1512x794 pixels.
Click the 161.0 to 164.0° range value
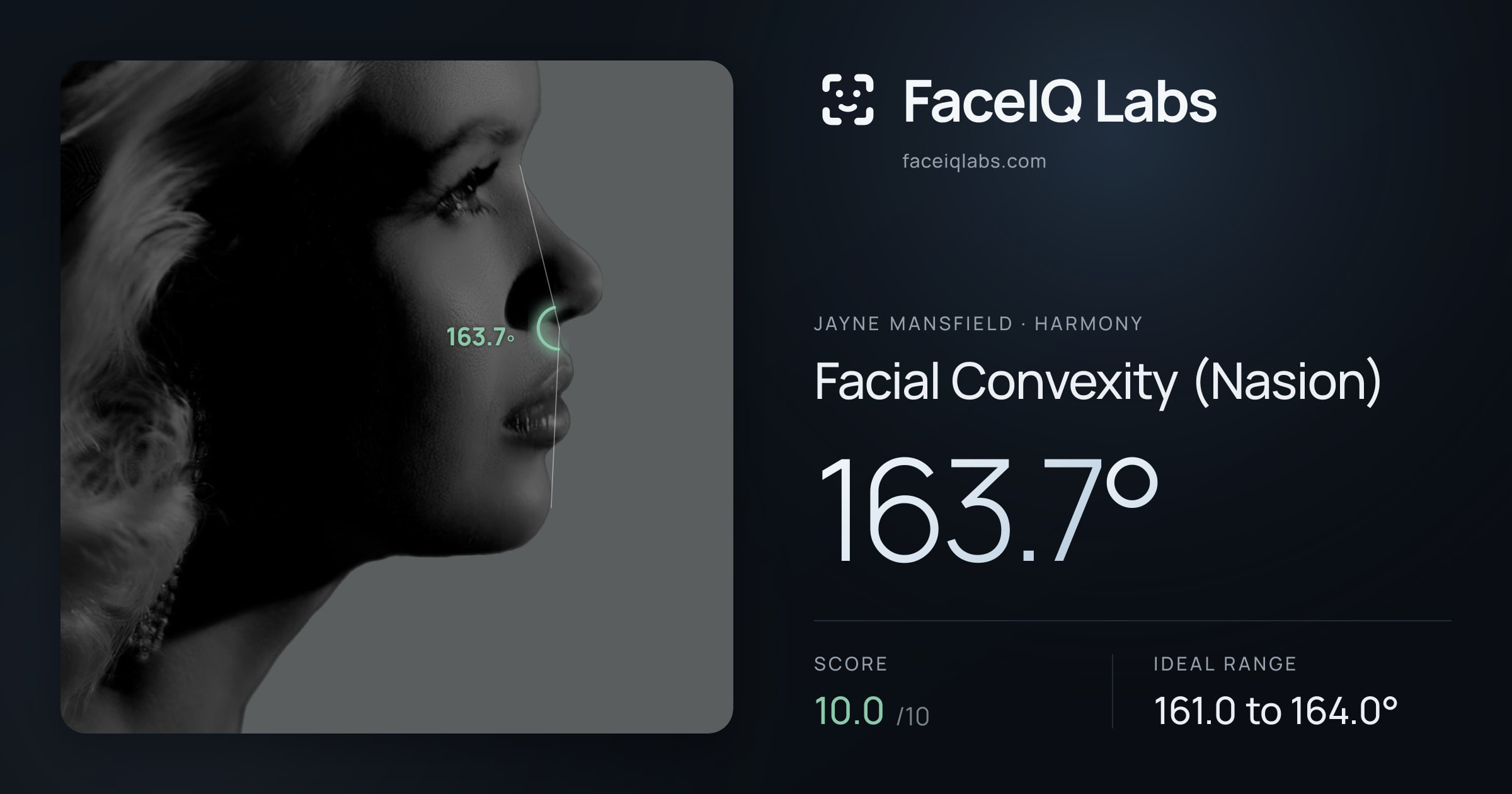1276,711
